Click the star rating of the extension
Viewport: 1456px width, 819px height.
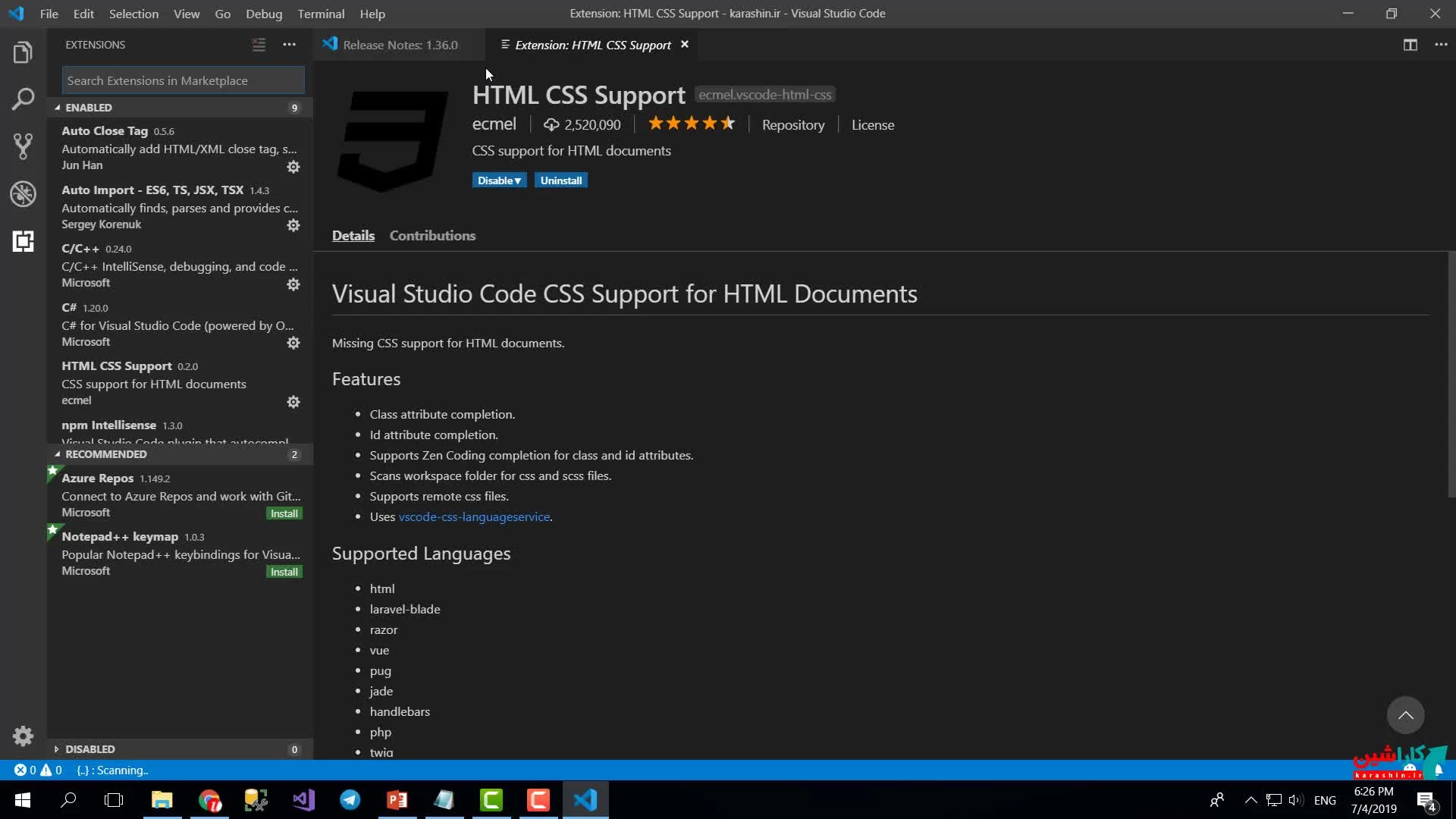coord(692,124)
